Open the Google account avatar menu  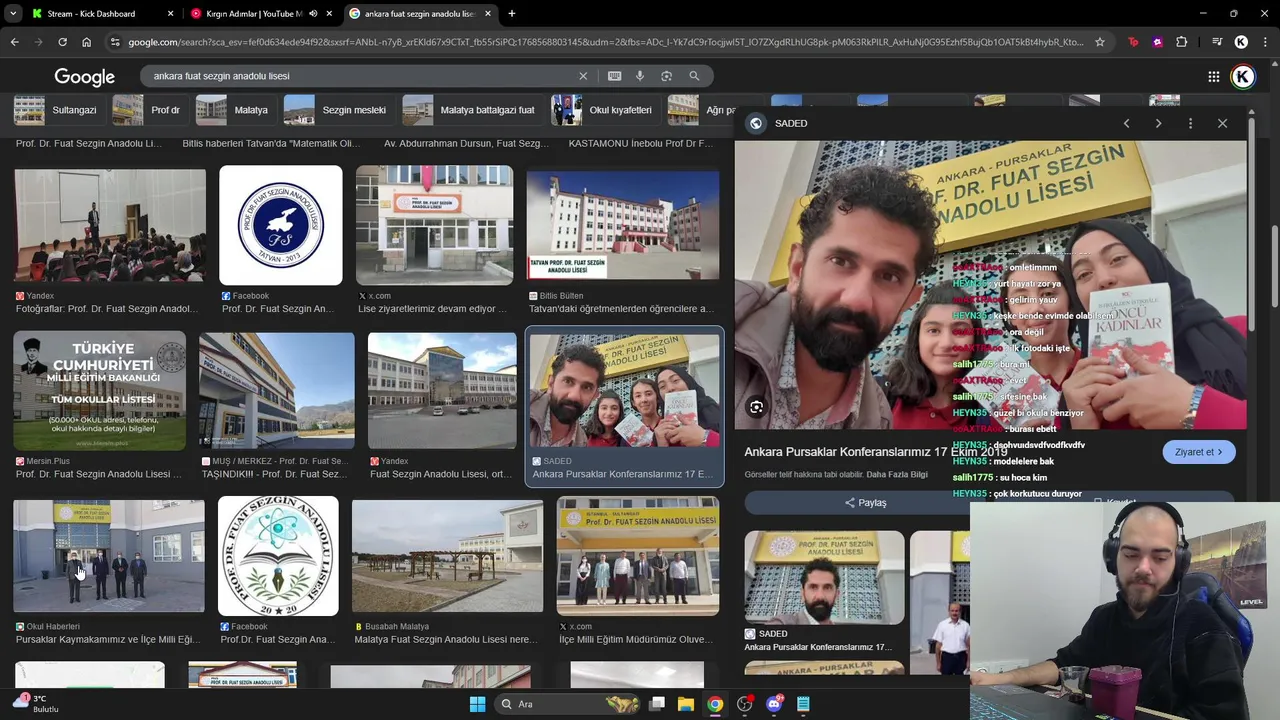pos(1243,77)
